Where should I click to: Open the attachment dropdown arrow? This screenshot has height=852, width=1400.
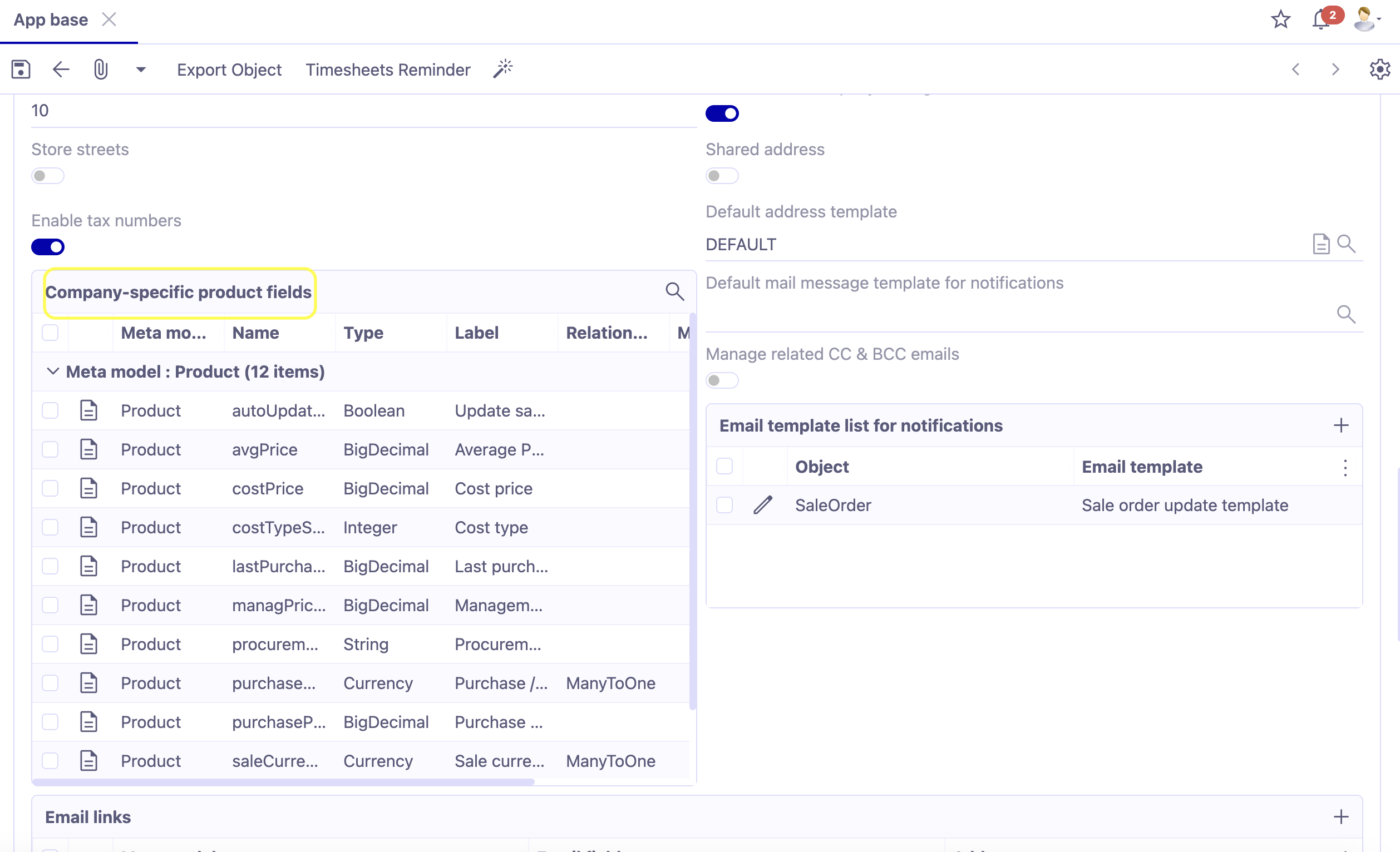click(140, 70)
